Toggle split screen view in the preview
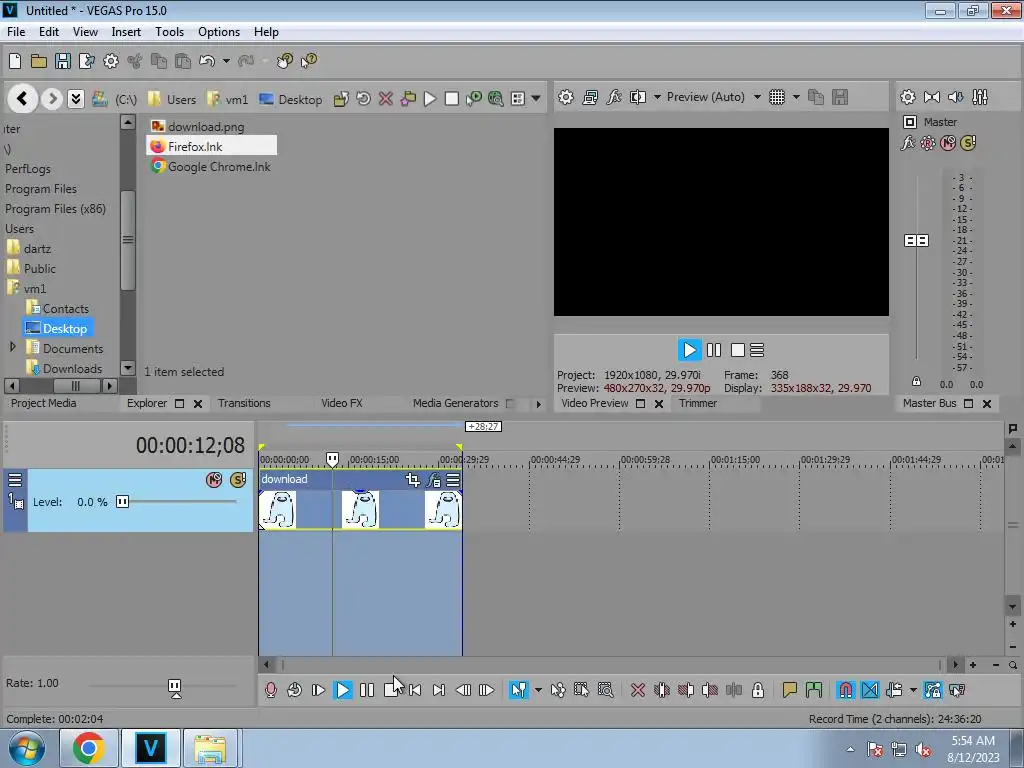 pyautogui.click(x=637, y=97)
